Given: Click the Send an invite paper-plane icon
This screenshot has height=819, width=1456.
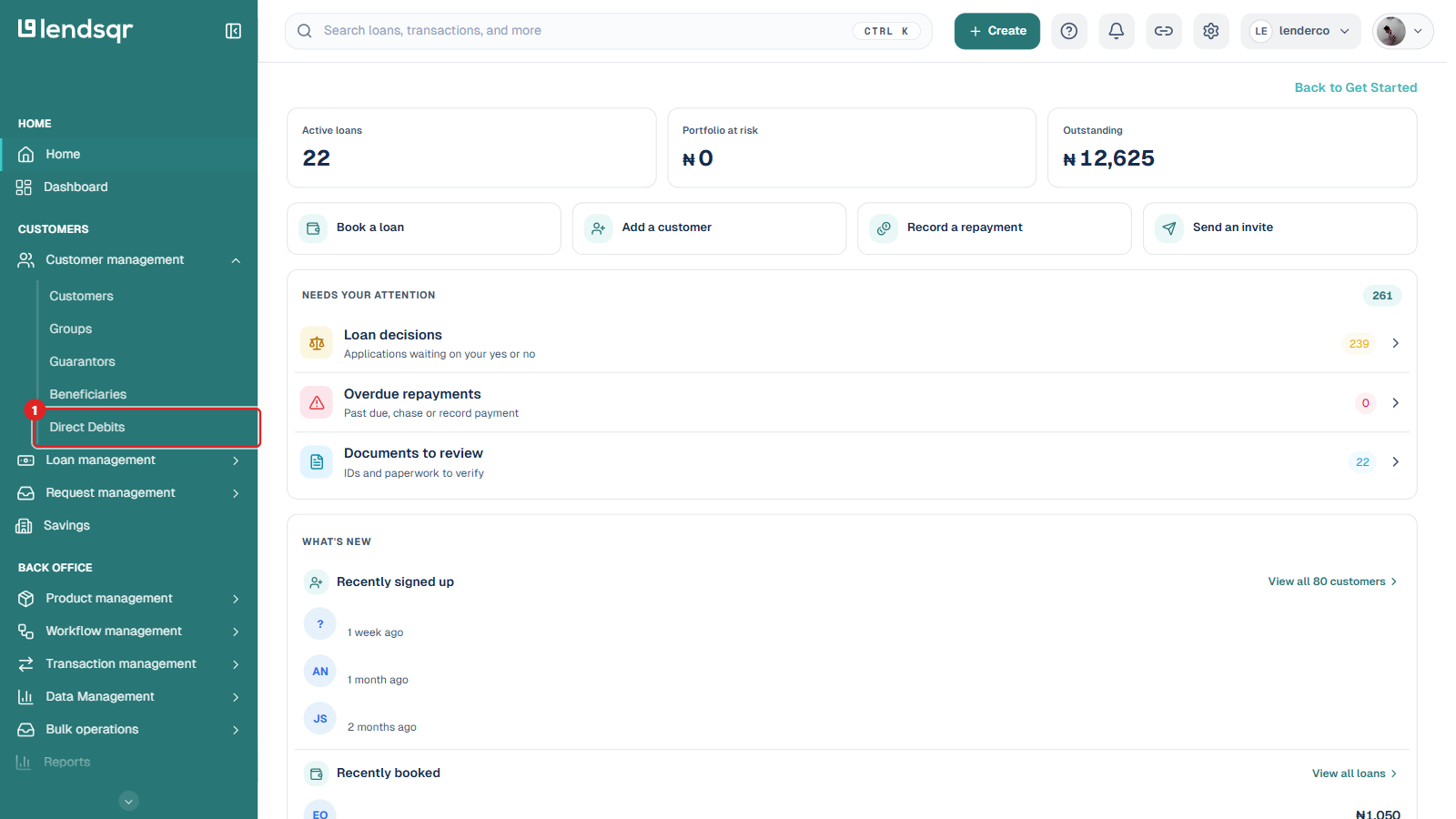Looking at the screenshot, I should pyautogui.click(x=1169, y=228).
